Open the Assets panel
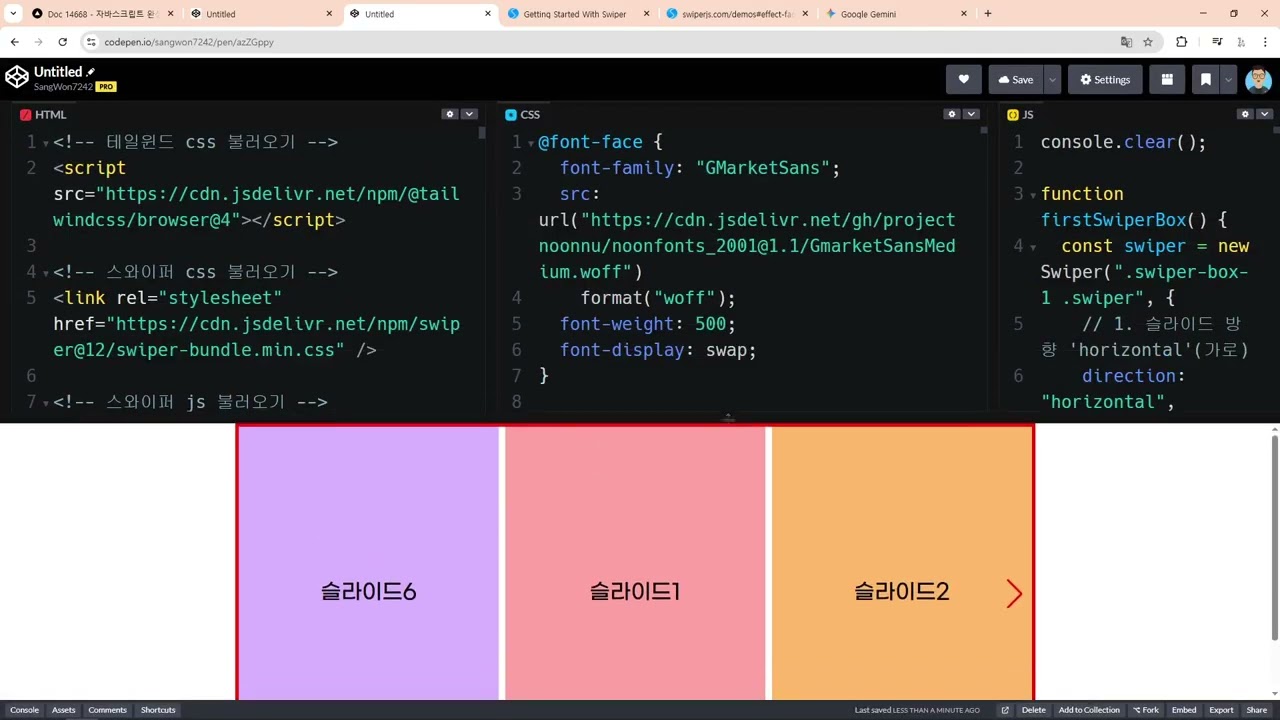 (x=64, y=710)
